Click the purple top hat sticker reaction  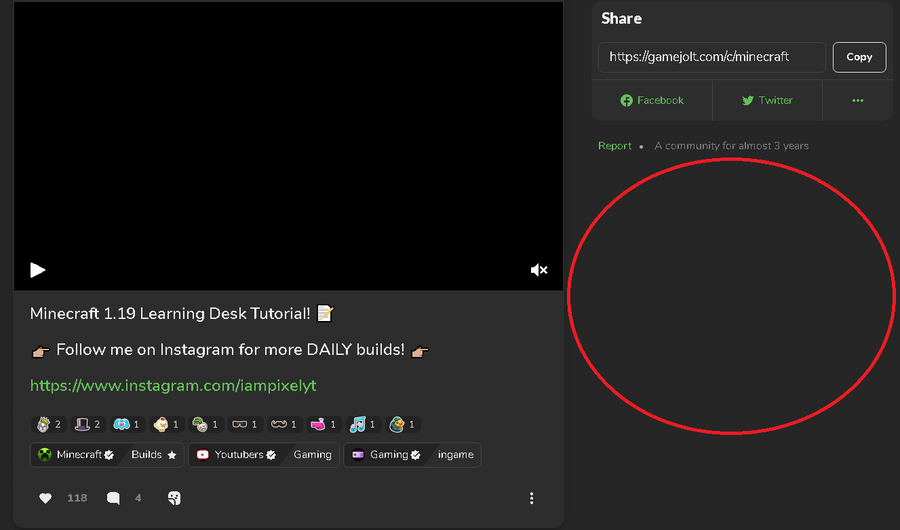tap(88, 424)
